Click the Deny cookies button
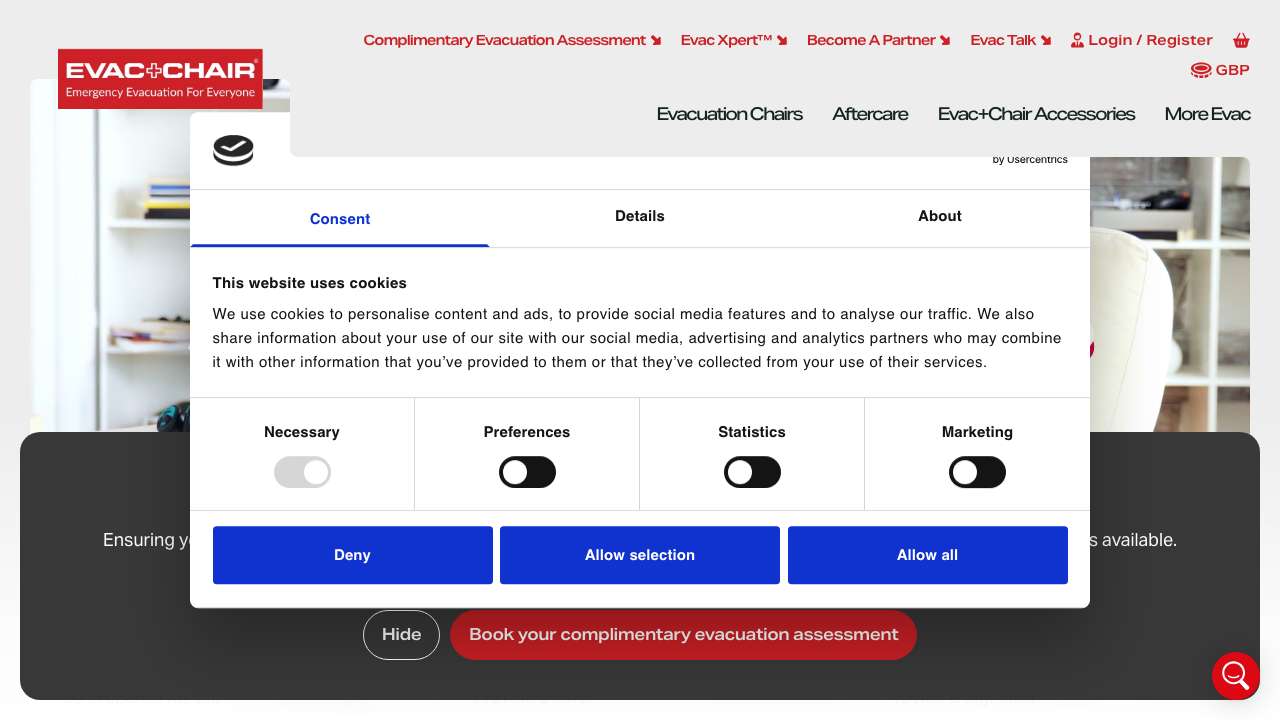 (352, 555)
